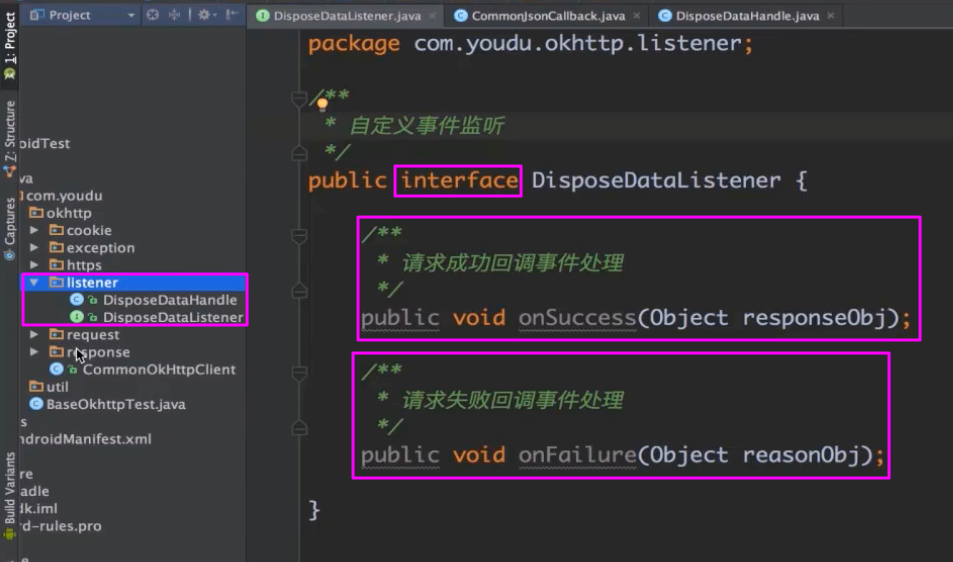The height and width of the screenshot is (562, 953).
Task: Close the DisposeDataListener.java tab
Action: (x=433, y=16)
